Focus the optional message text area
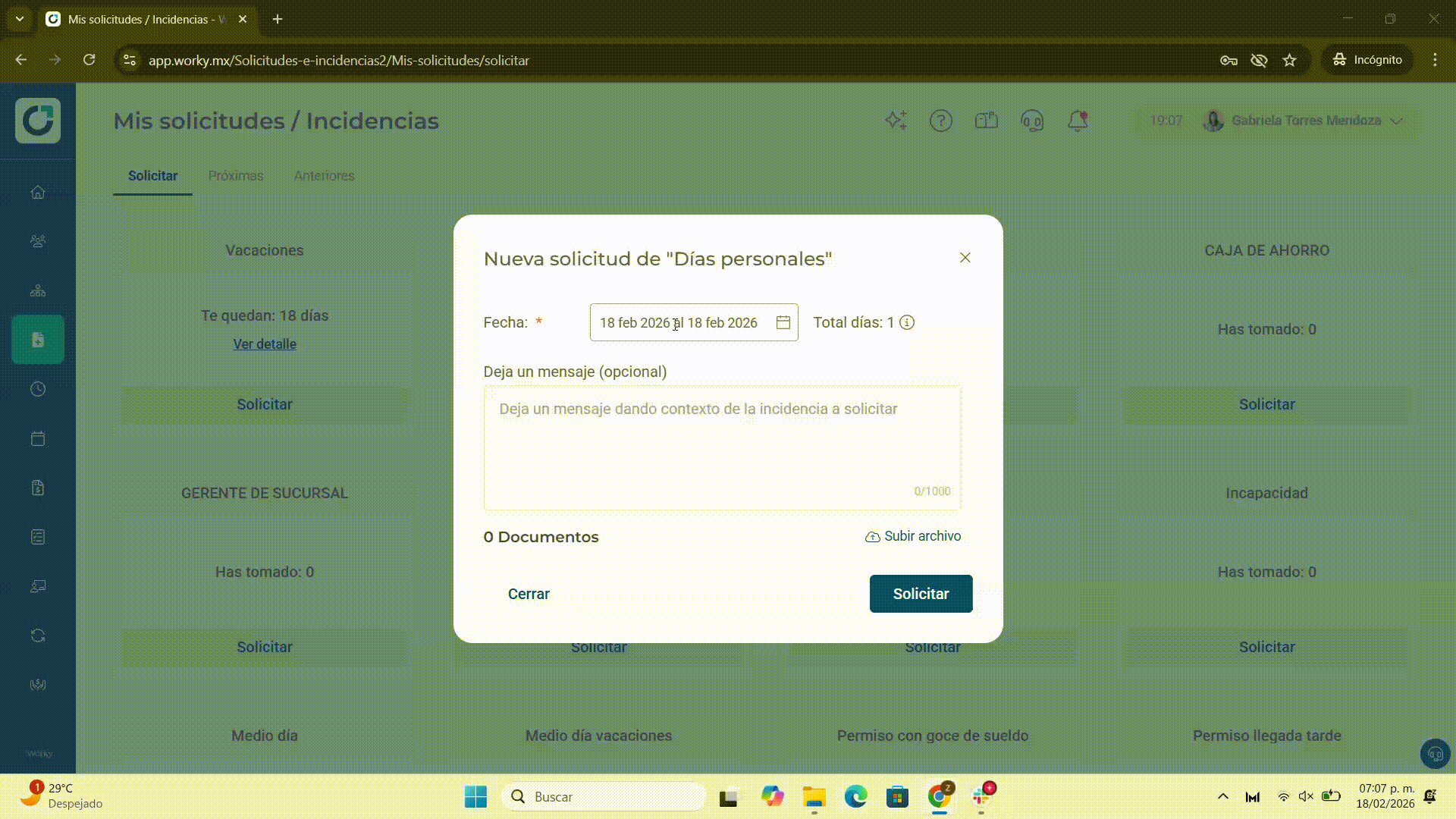1456x819 pixels. tap(722, 447)
